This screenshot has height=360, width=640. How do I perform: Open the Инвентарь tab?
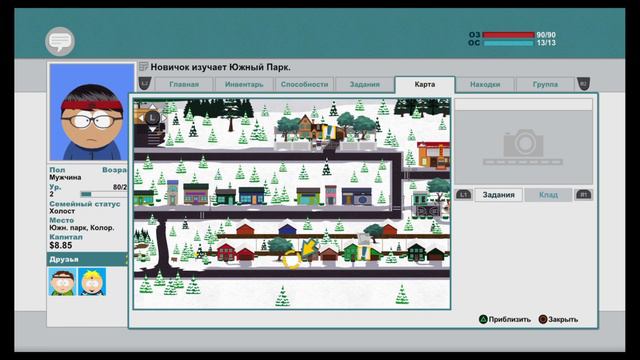tap(244, 84)
